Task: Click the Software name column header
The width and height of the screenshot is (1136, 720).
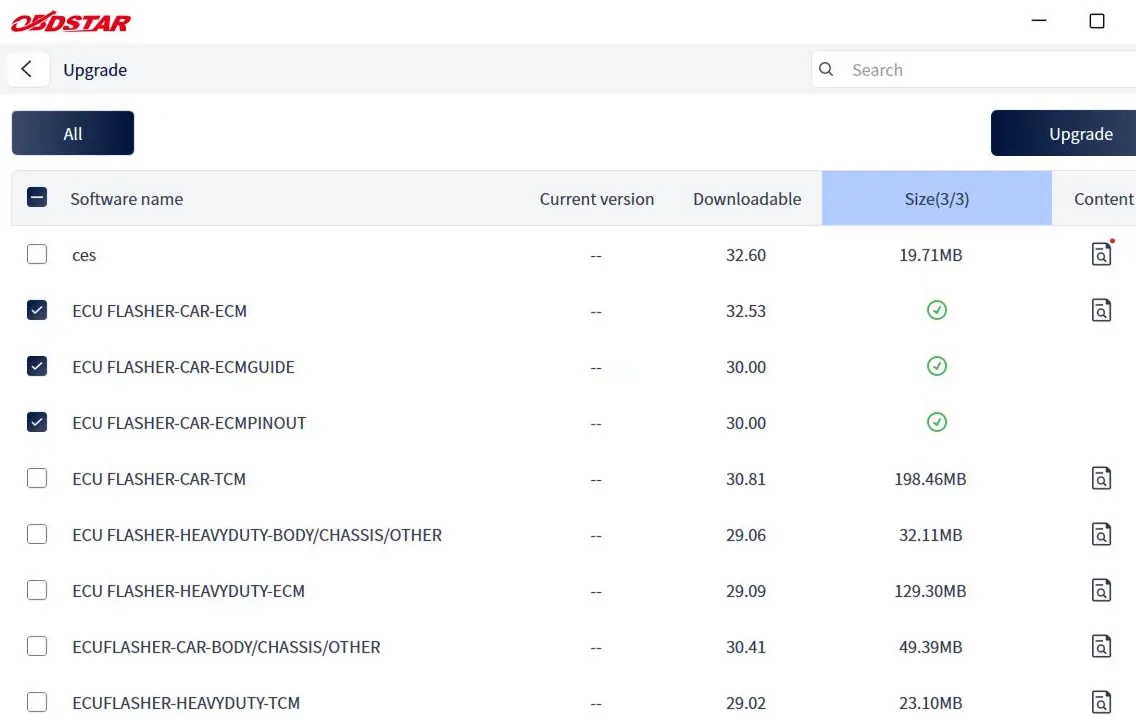Action: 126,199
